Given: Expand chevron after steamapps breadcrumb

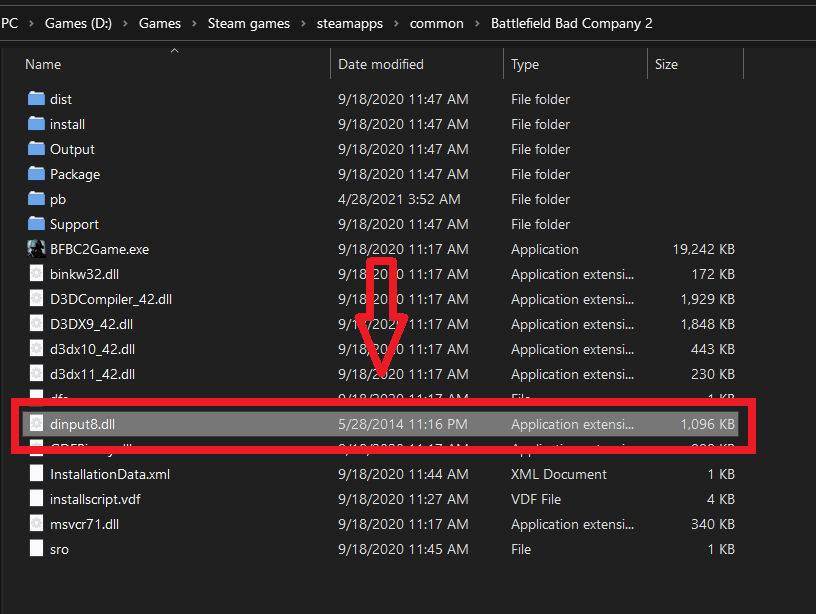Looking at the screenshot, I should click(x=396, y=23).
